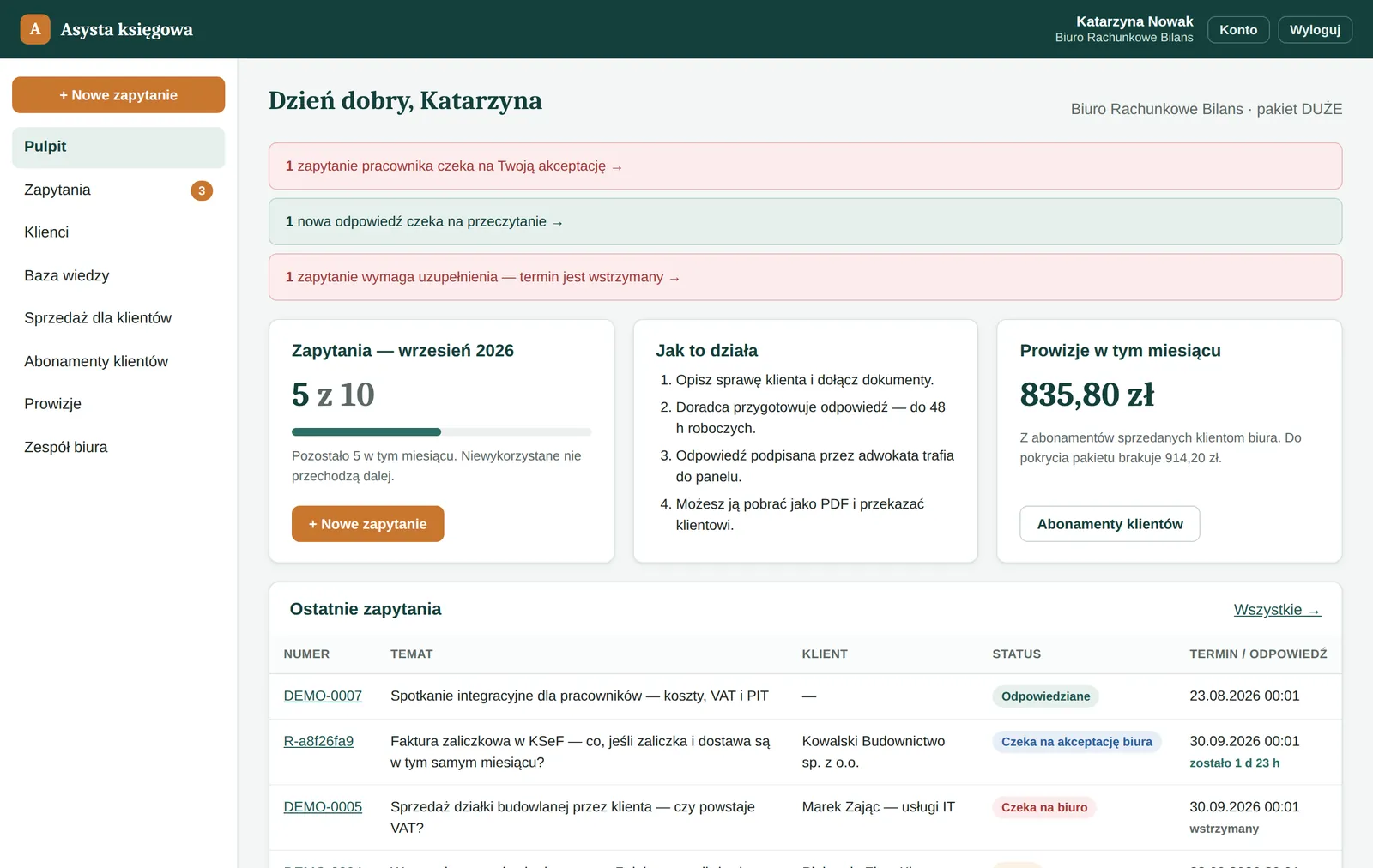Go to Klienci section
Screen dimensions: 1373x868
click(x=118, y=232)
